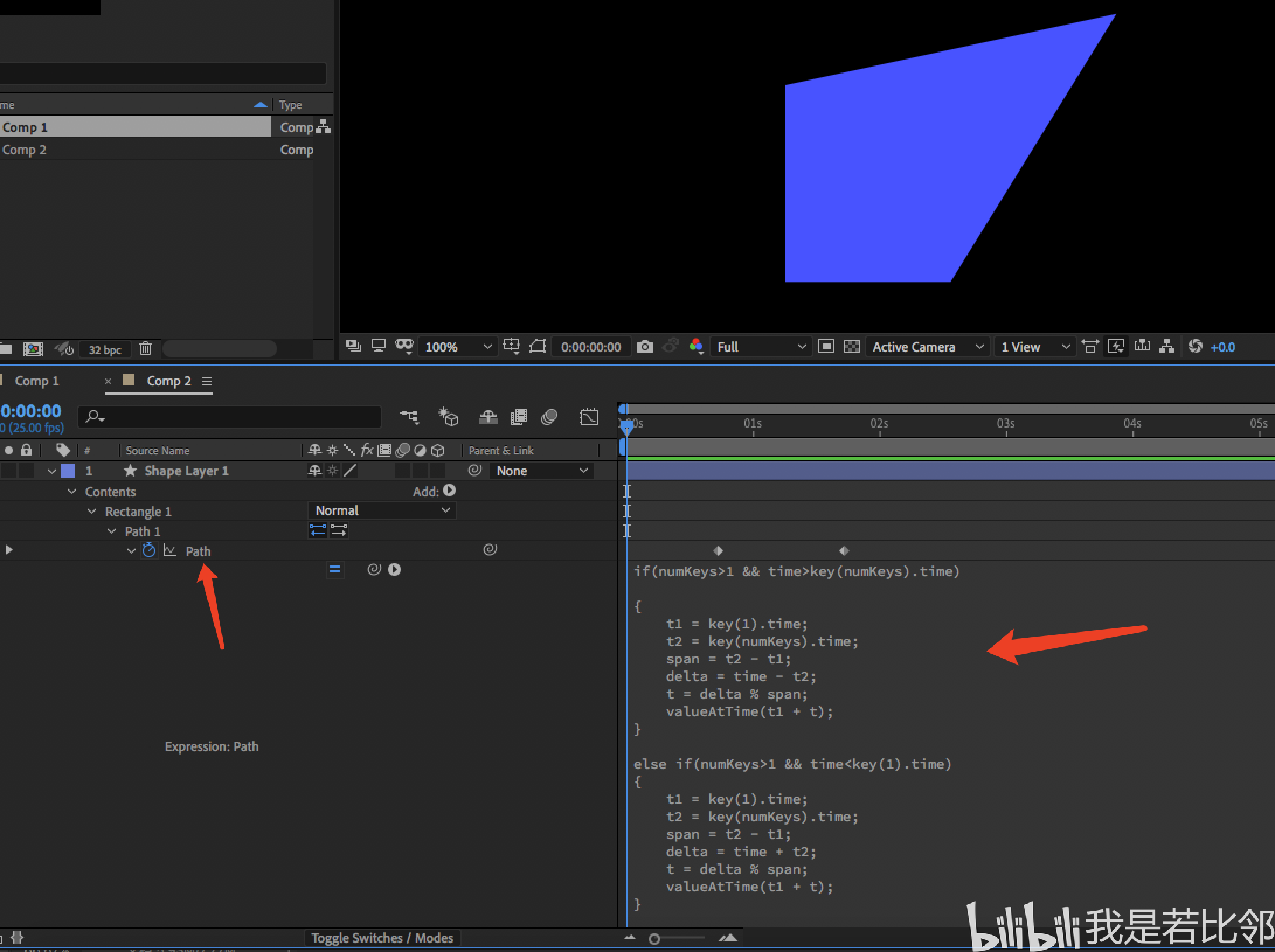Take a snapshot with camera icon
This screenshot has height=952, width=1275.
coord(645,346)
